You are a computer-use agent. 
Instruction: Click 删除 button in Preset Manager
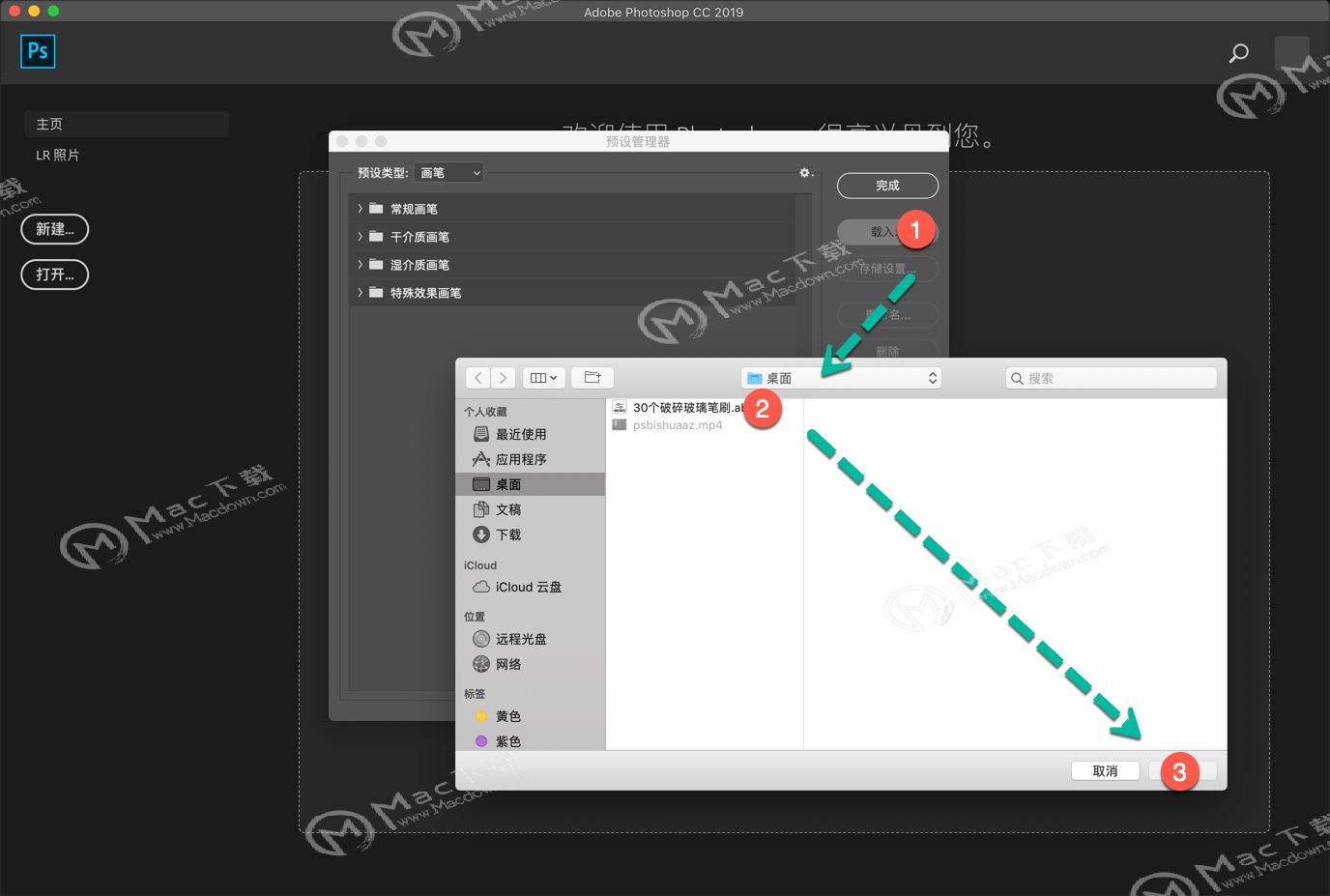point(887,351)
